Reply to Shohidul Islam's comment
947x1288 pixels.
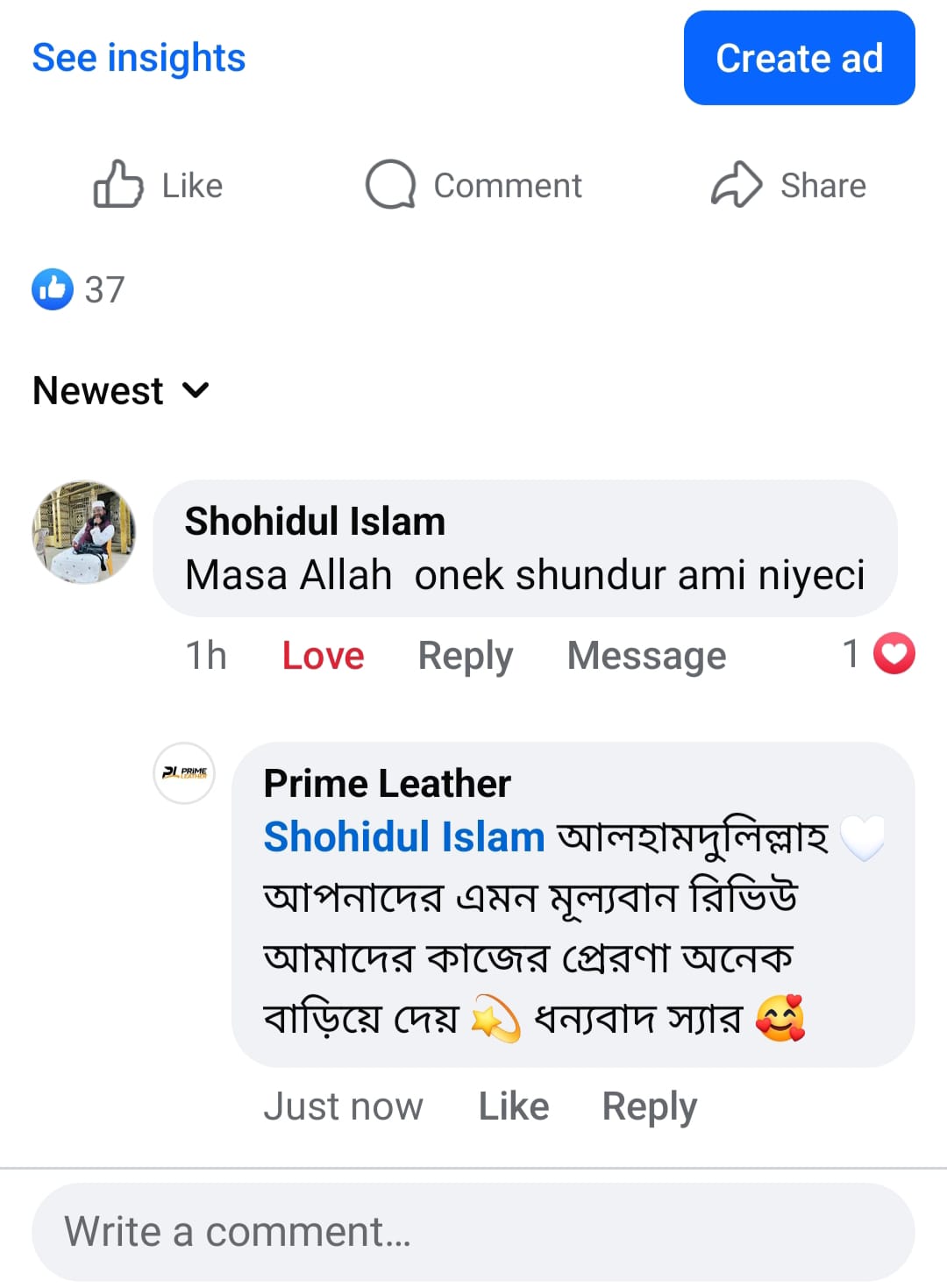click(x=465, y=656)
